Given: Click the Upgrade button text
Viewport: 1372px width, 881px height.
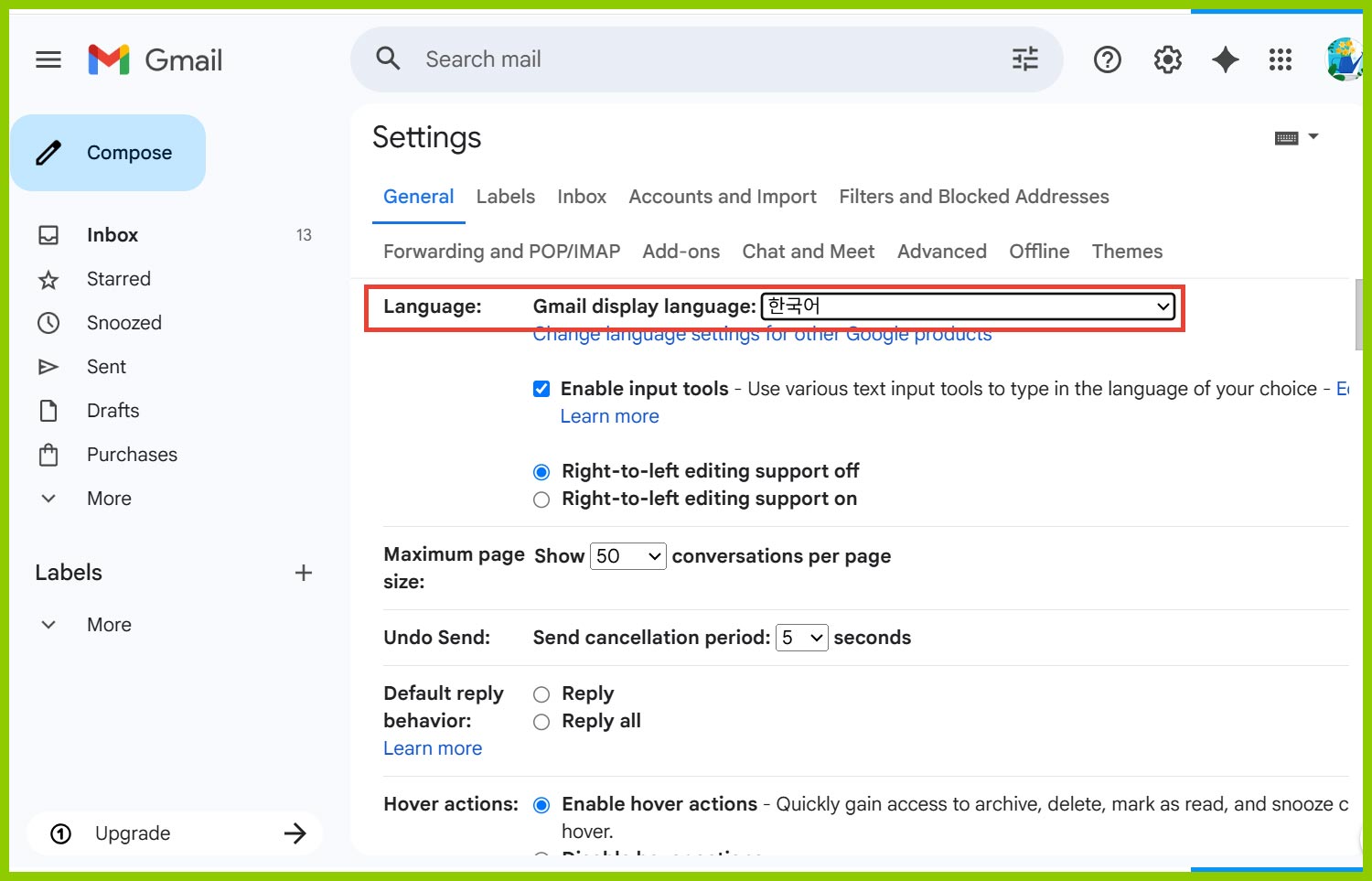Looking at the screenshot, I should pos(133,833).
